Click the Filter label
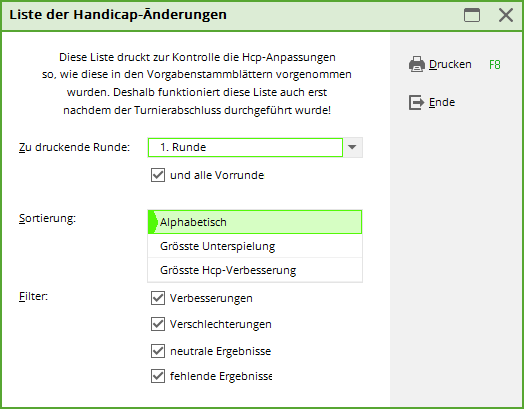The width and height of the screenshot is (524, 409). pyautogui.click(x=33, y=296)
